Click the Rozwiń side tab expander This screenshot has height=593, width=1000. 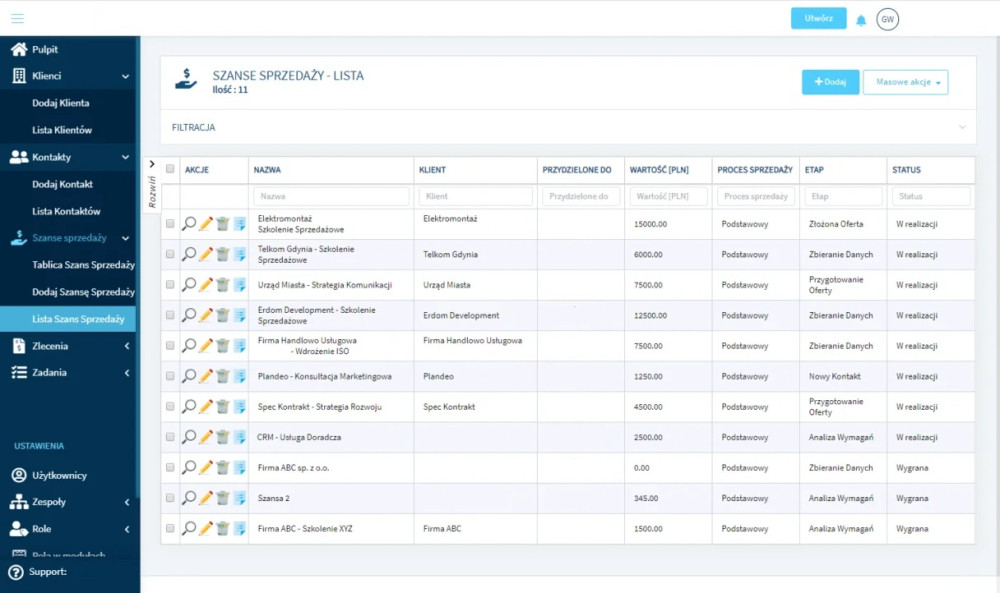[152, 183]
